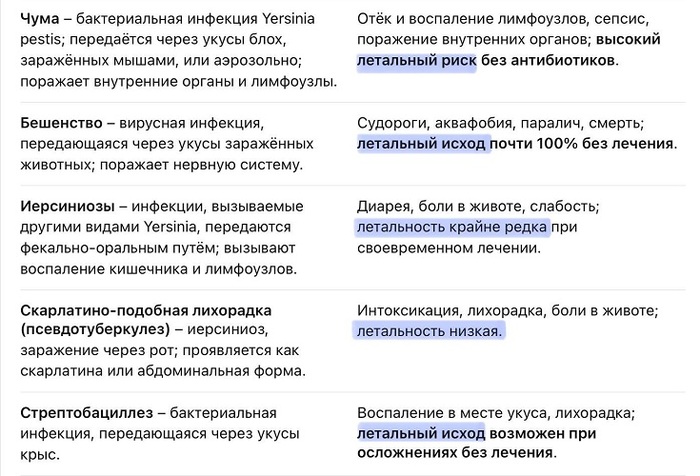Click highlighted "летальный исход" in the Стрептобациллез row
Viewport: 700px width, 476px height.
point(421,433)
